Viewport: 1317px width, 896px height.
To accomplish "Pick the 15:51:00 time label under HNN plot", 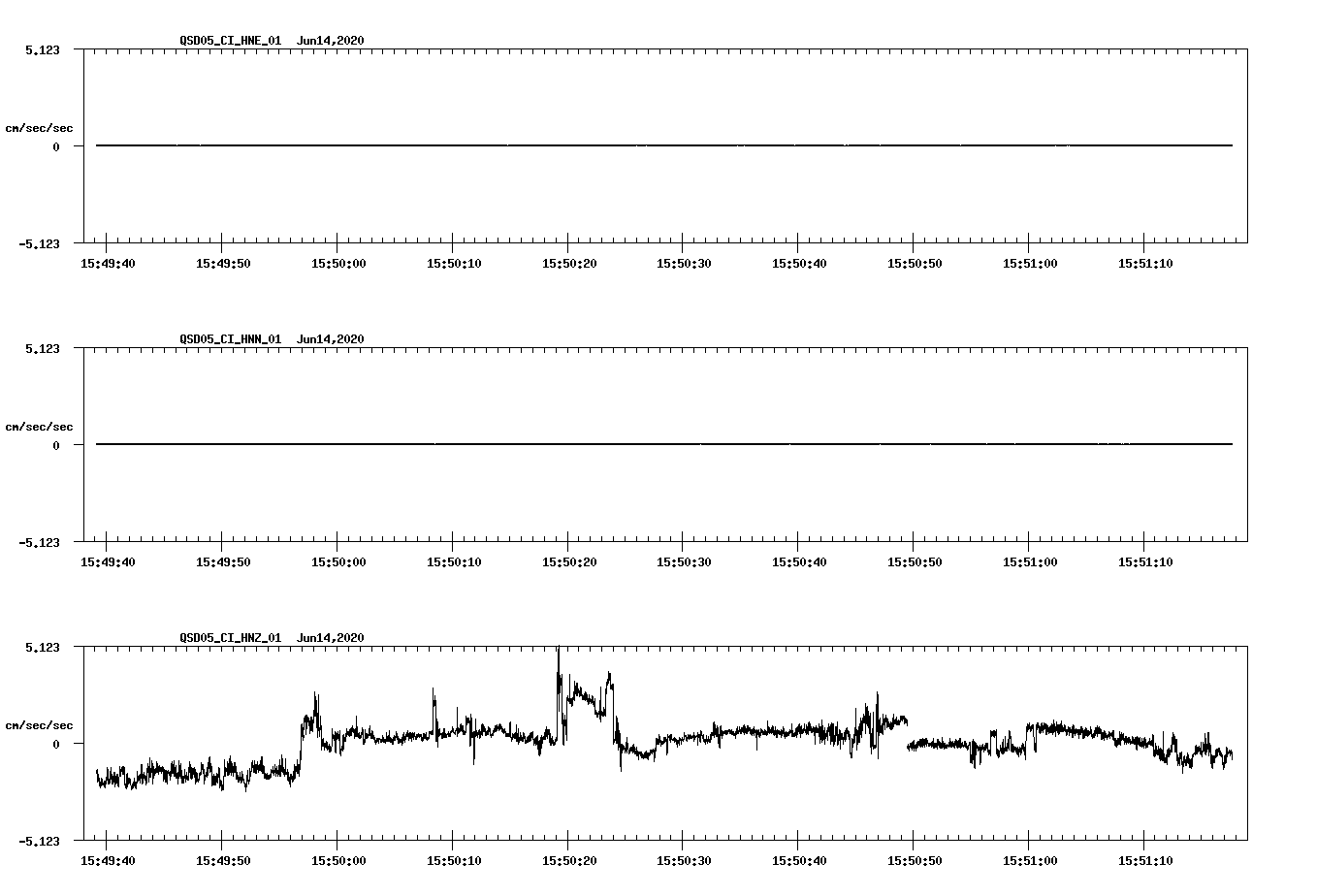I will [1030, 561].
